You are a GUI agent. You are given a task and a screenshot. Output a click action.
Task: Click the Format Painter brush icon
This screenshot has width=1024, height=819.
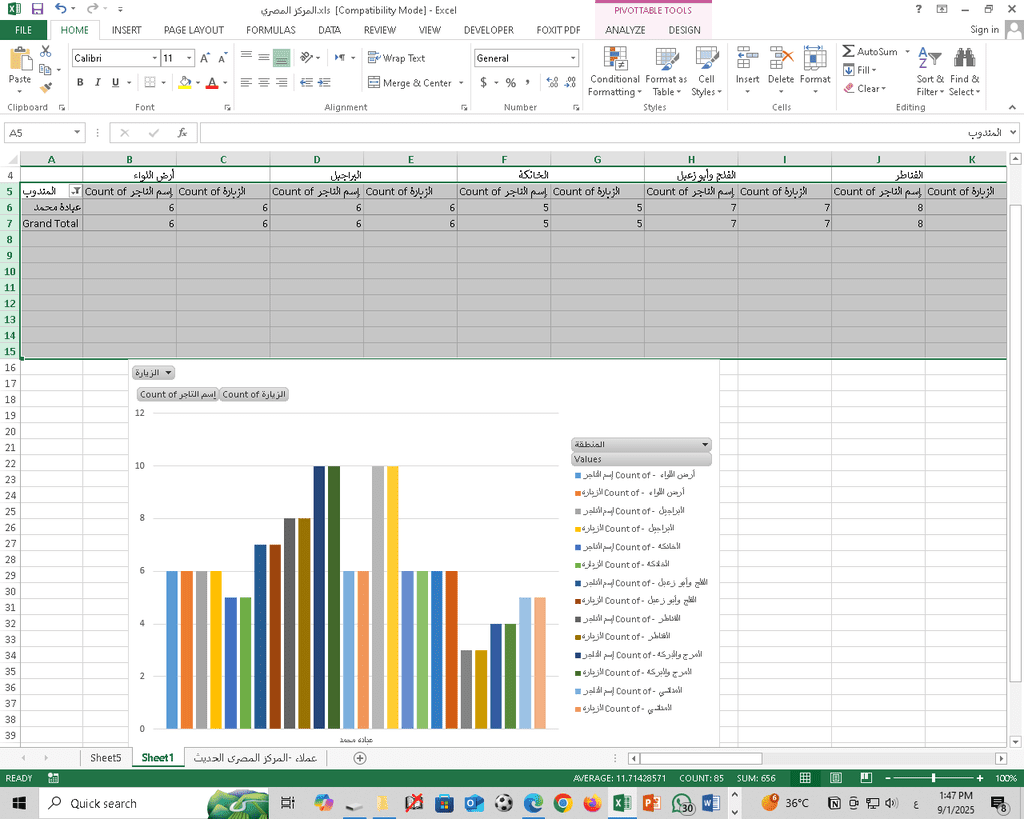coord(46,88)
